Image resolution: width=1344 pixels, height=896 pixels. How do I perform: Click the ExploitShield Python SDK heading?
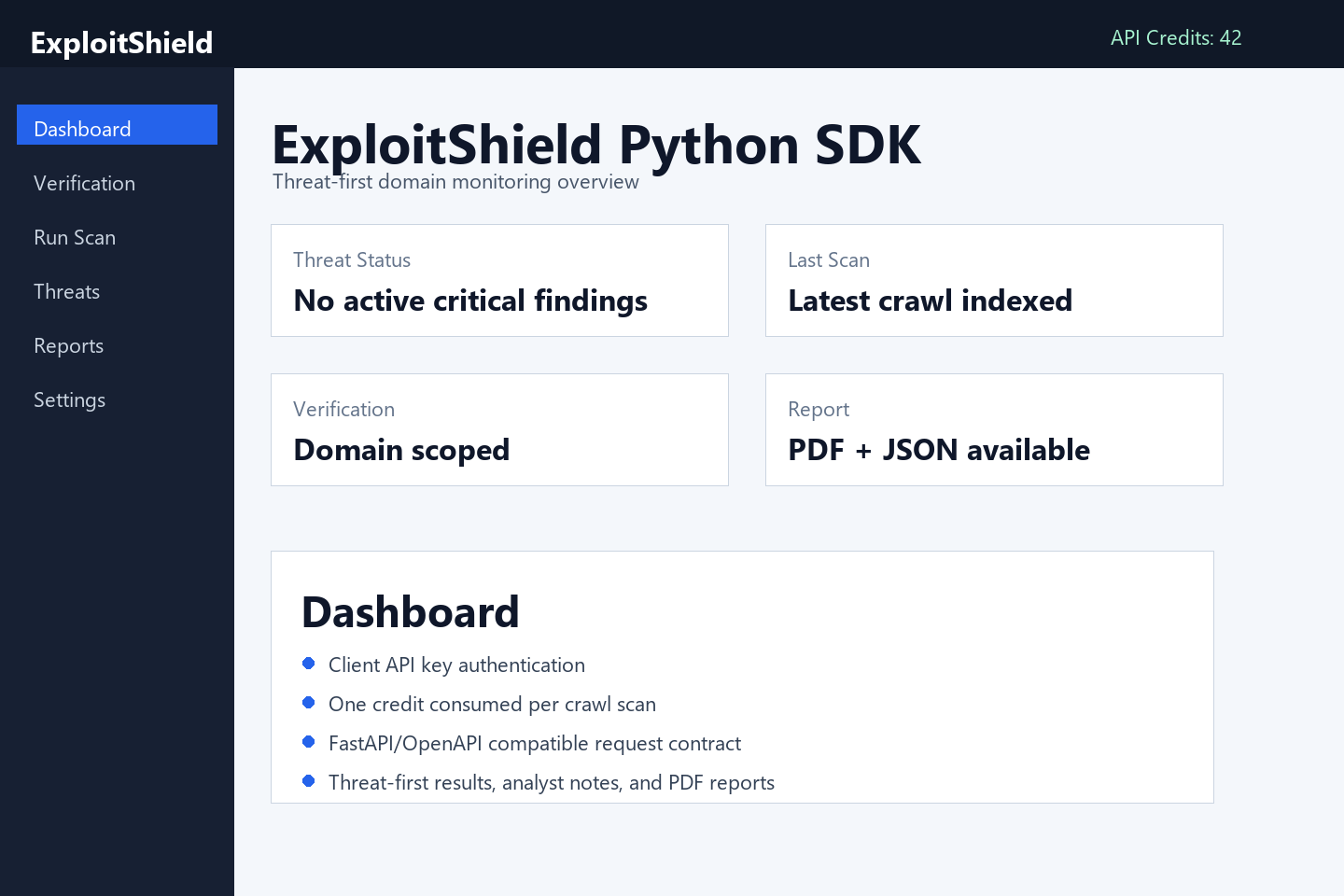tap(596, 146)
